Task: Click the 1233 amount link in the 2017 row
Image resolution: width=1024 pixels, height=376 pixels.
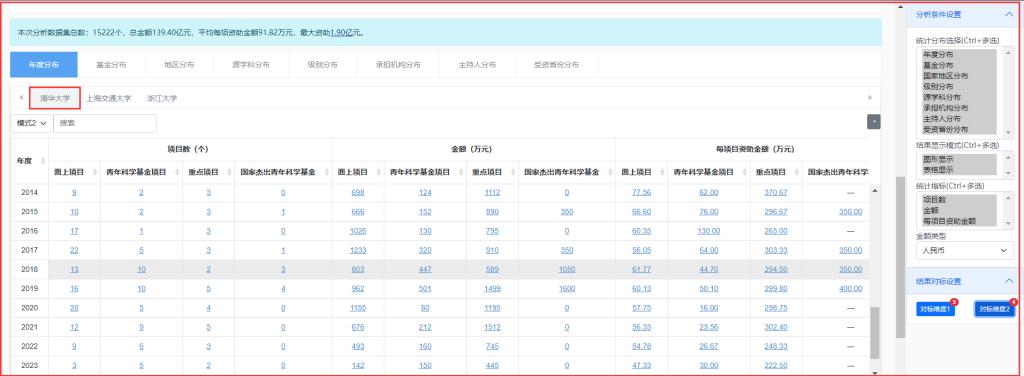Action: tap(358, 250)
